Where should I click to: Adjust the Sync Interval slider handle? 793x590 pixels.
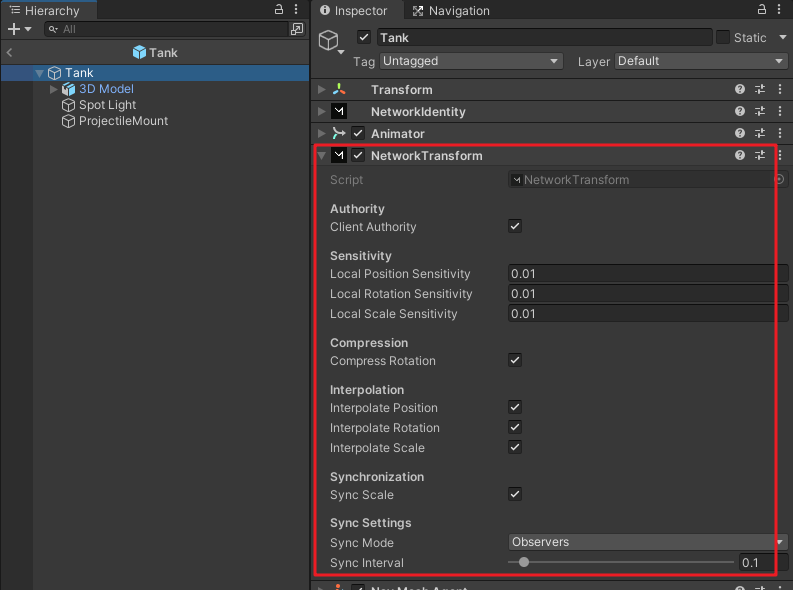coord(524,562)
